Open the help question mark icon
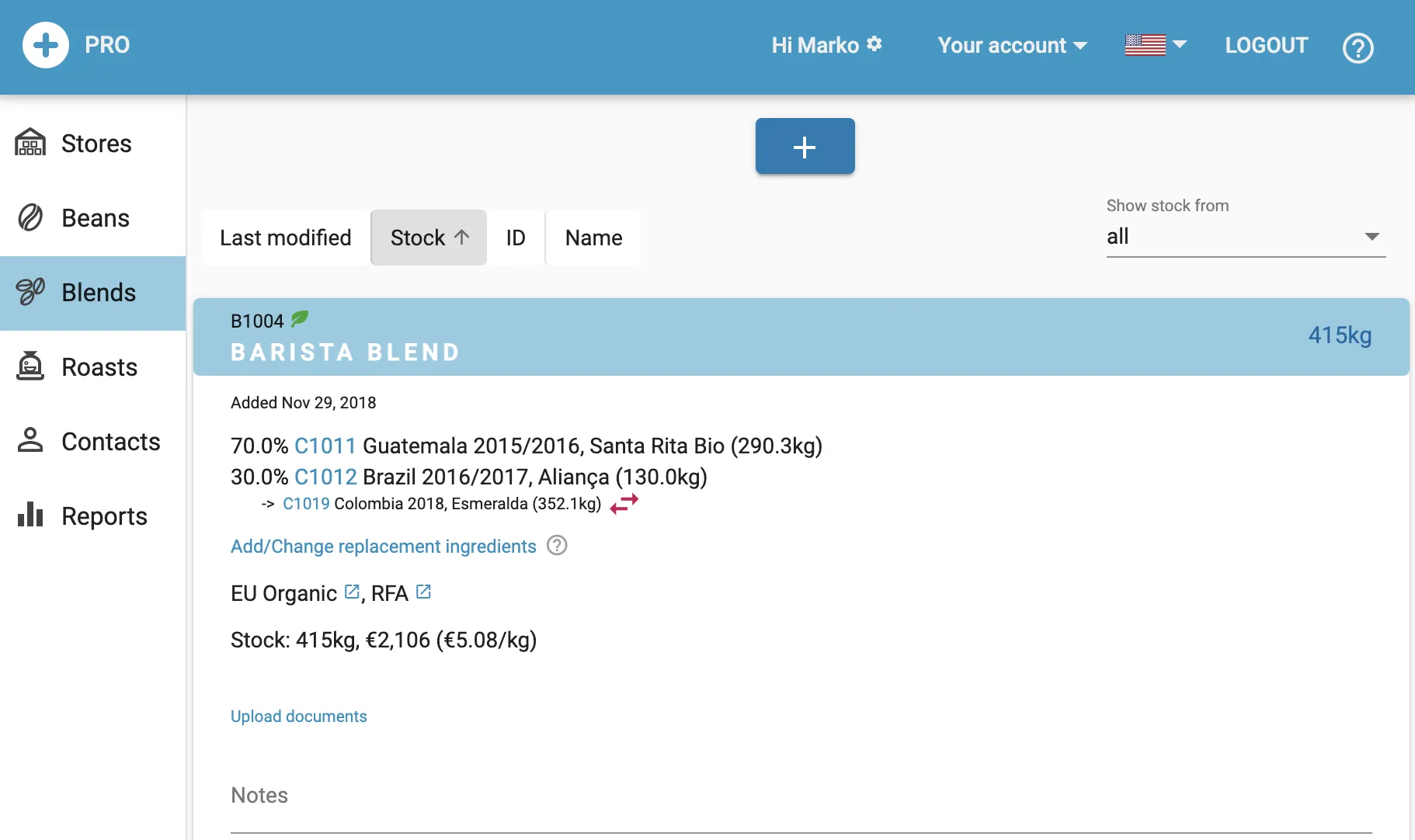This screenshot has width=1415, height=840. [1358, 48]
